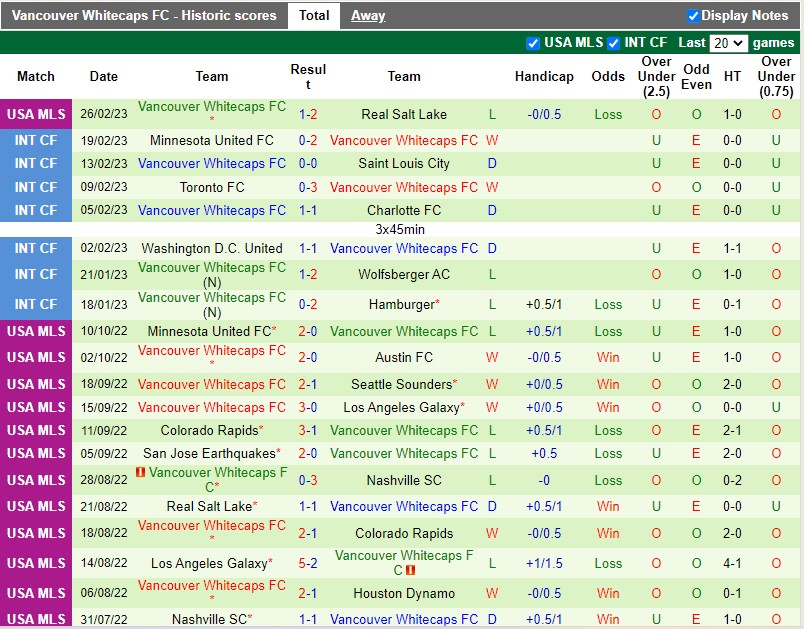Click the Nashville SC team link
The height and width of the screenshot is (629, 804).
[x=404, y=480]
